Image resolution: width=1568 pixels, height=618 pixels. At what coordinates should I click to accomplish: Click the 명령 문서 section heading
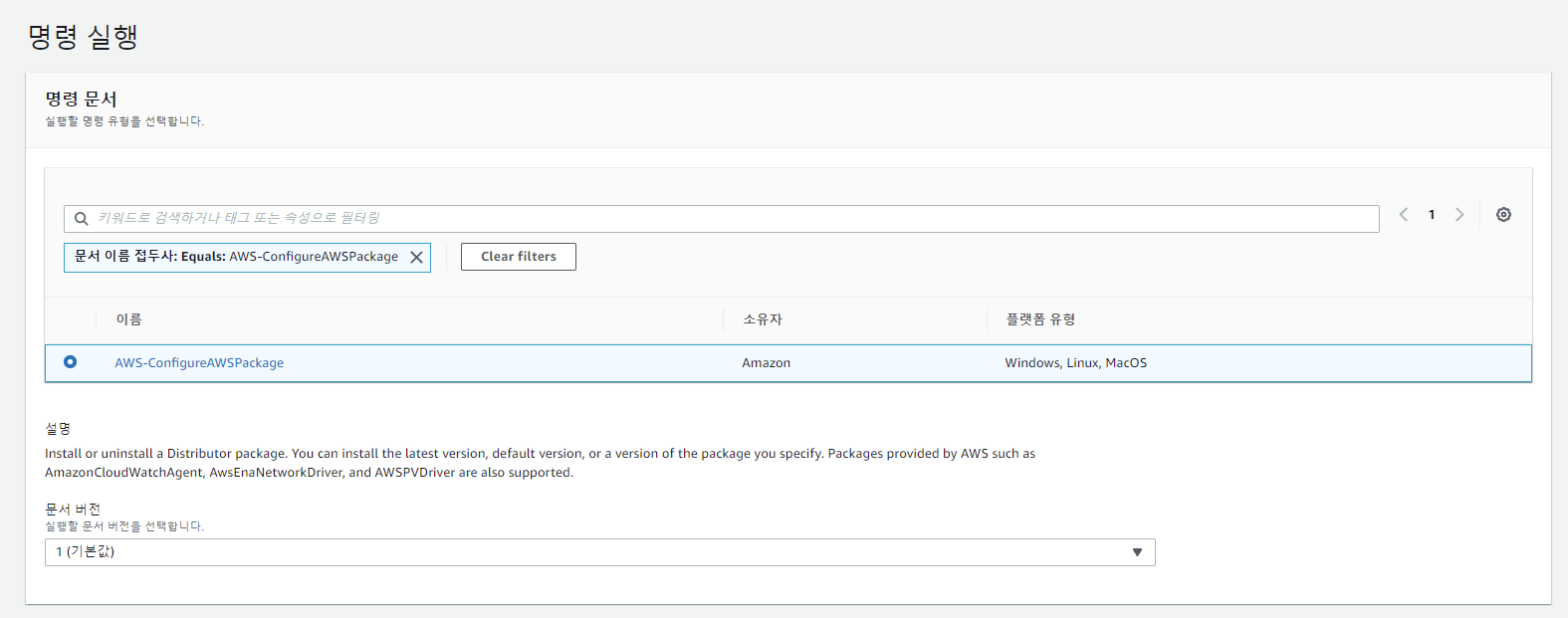(x=81, y=100)
